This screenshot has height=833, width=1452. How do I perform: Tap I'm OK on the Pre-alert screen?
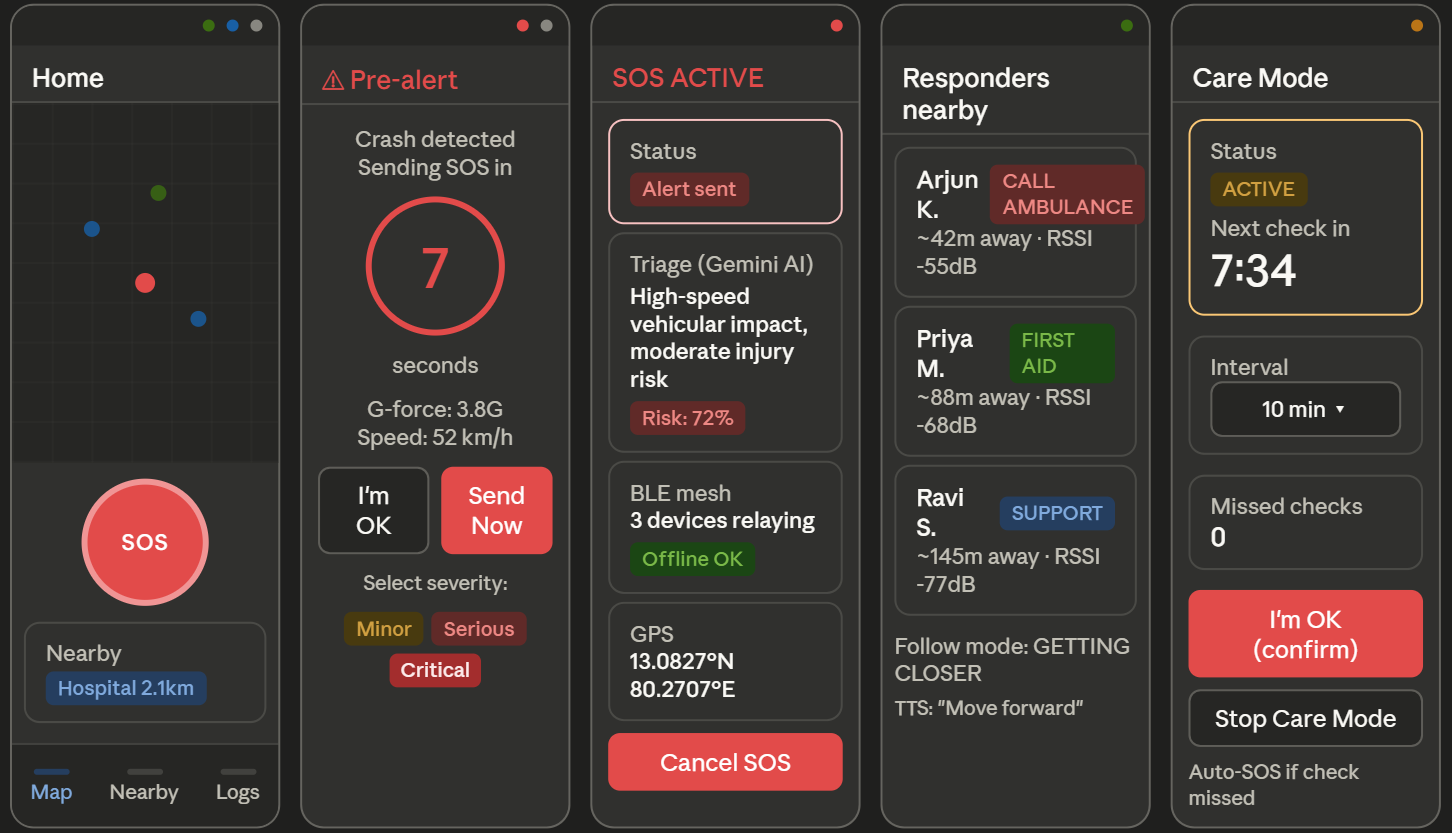(x=374, y=511)
